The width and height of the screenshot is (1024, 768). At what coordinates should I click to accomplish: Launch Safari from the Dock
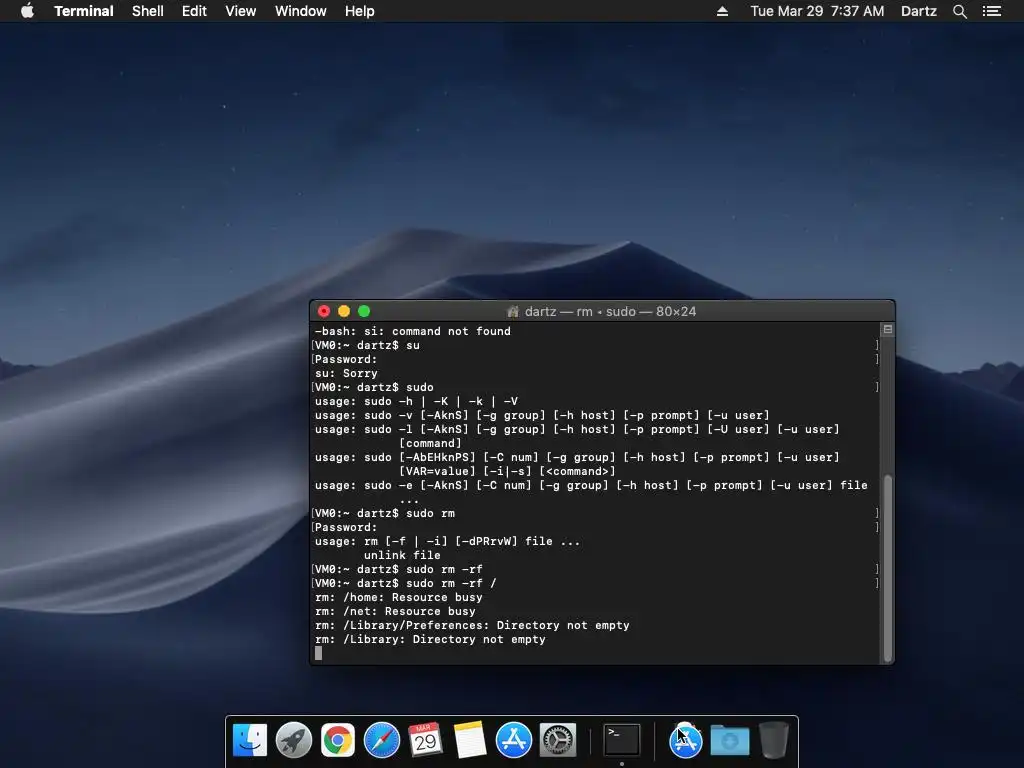pyautogui.click(x=381, y=740)
